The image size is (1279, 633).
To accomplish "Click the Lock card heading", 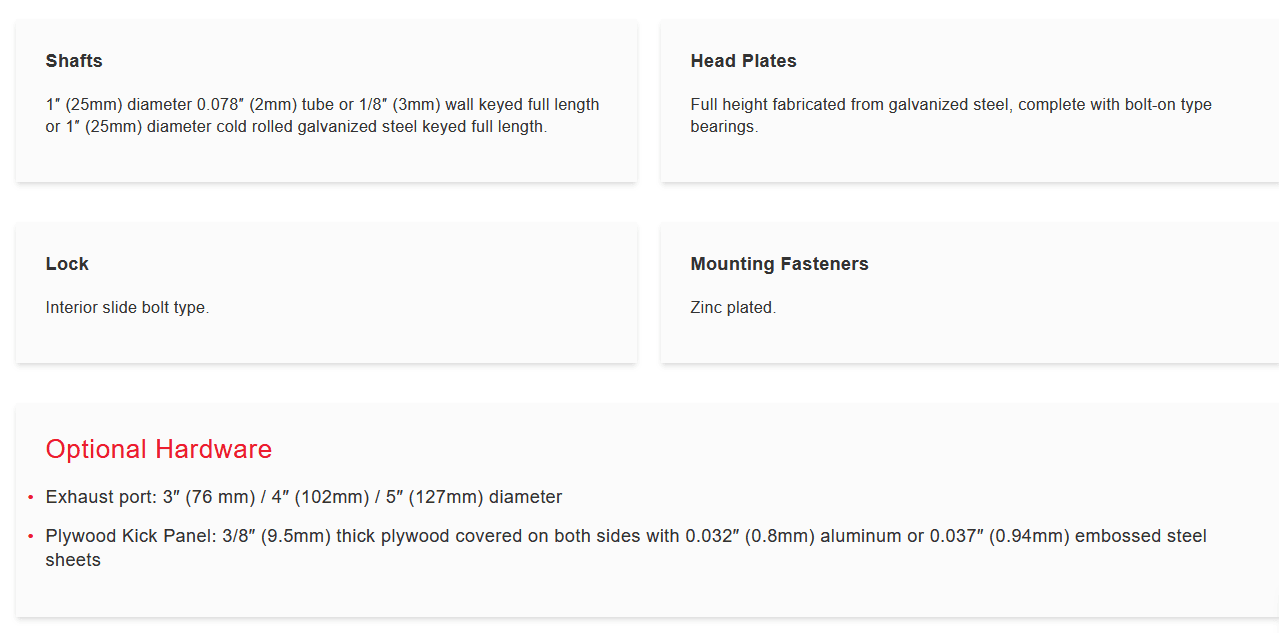I will tap(67, 264).
